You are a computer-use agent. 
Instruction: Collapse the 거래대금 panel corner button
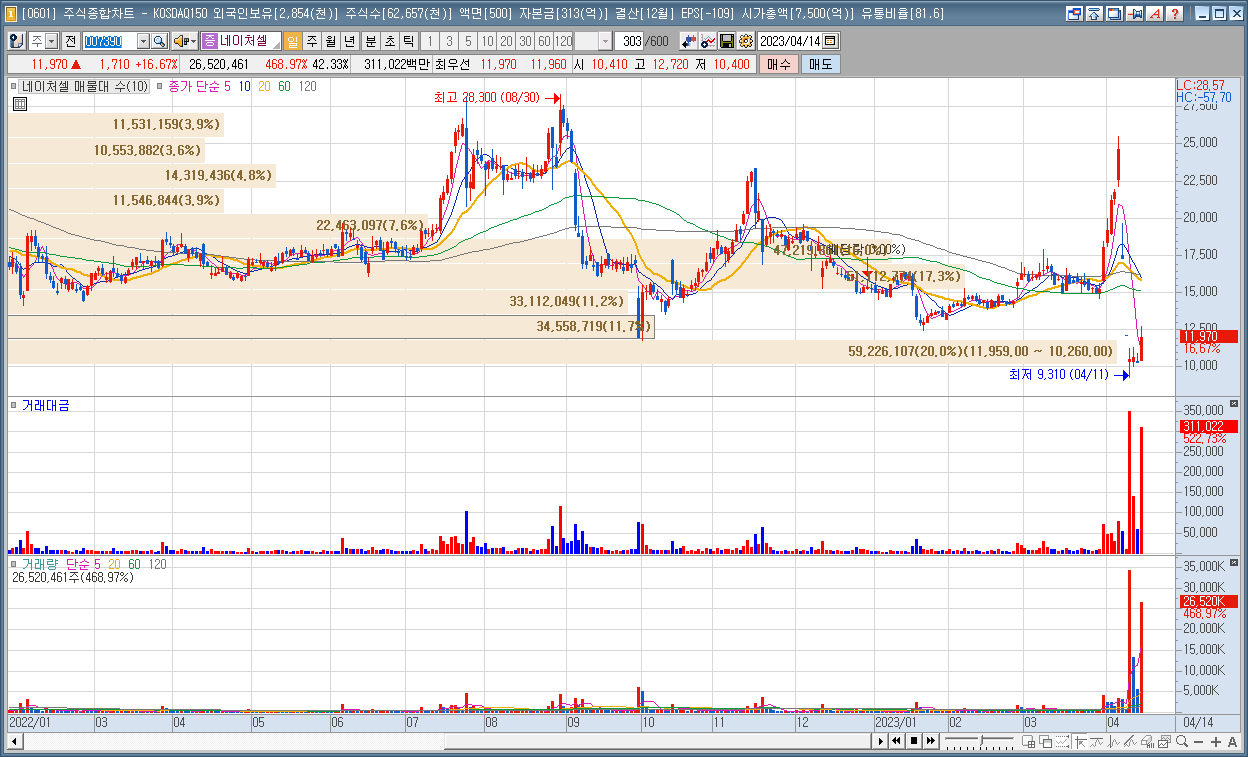tap(1233, 404)
